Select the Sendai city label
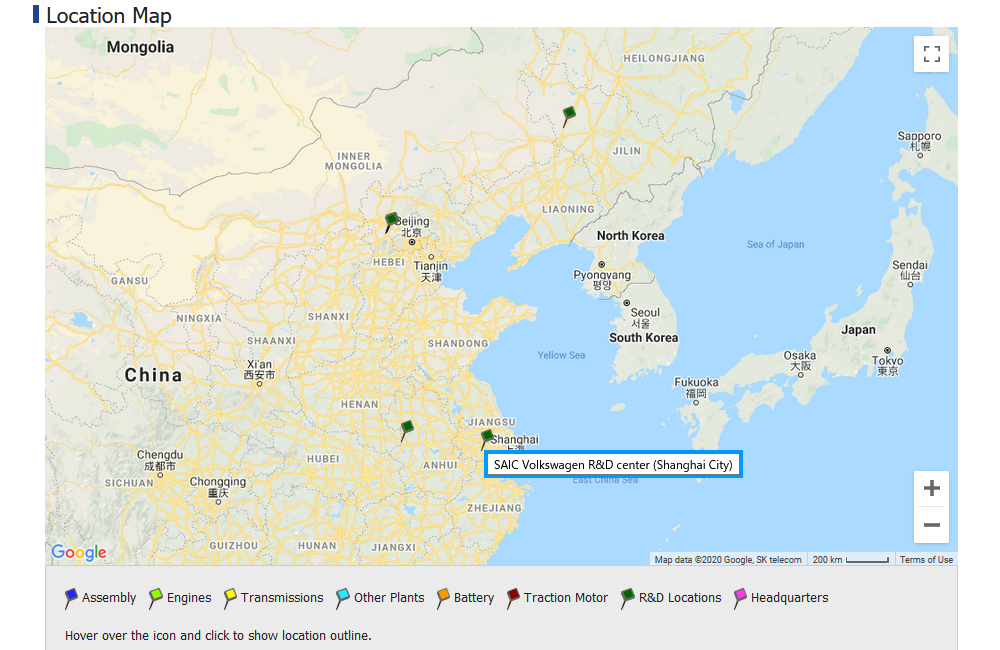Viewport: 1000px width, 650px height. 910,270
